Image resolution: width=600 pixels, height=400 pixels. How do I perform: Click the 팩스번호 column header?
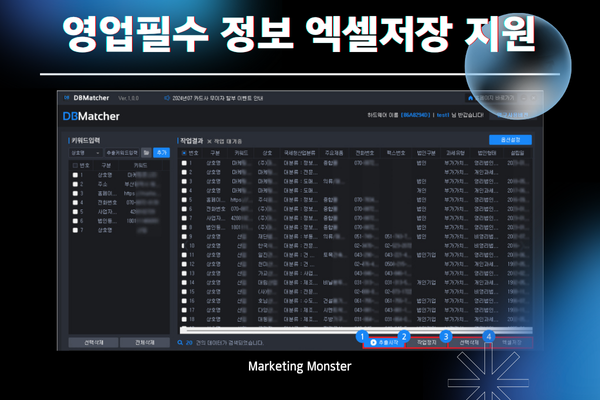396,153
